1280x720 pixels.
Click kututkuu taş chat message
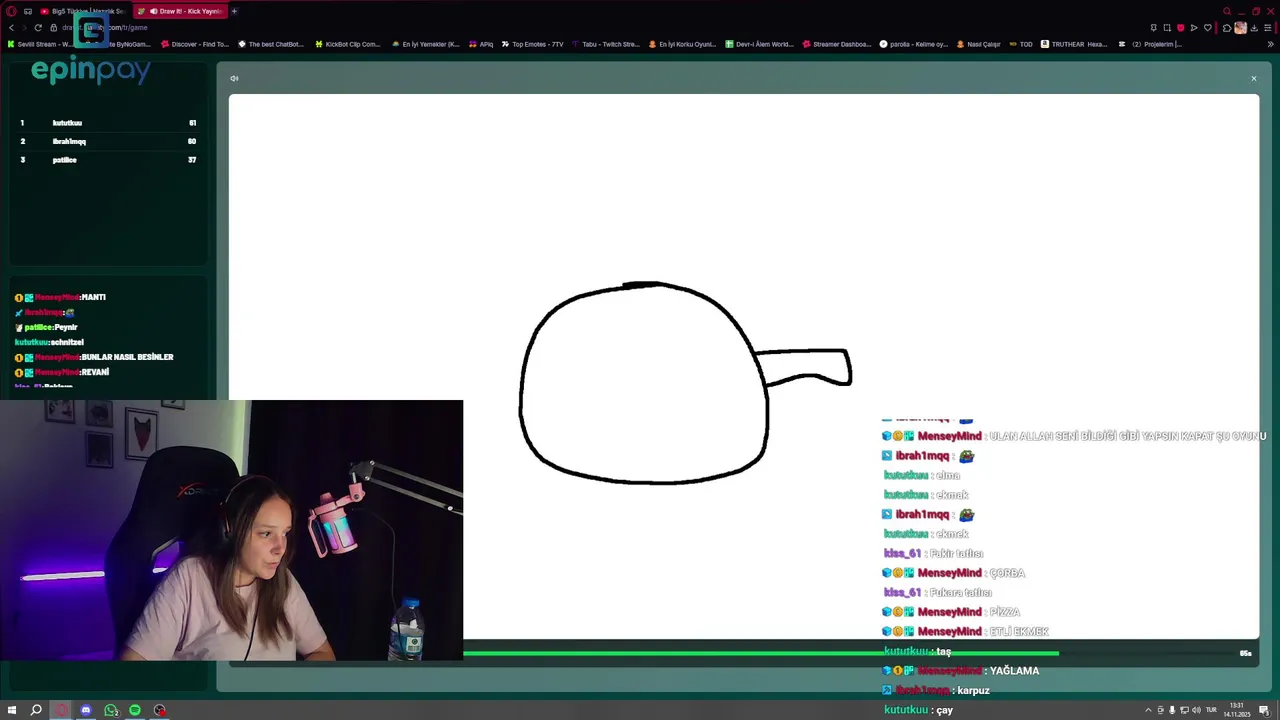(x=918, y=651)
